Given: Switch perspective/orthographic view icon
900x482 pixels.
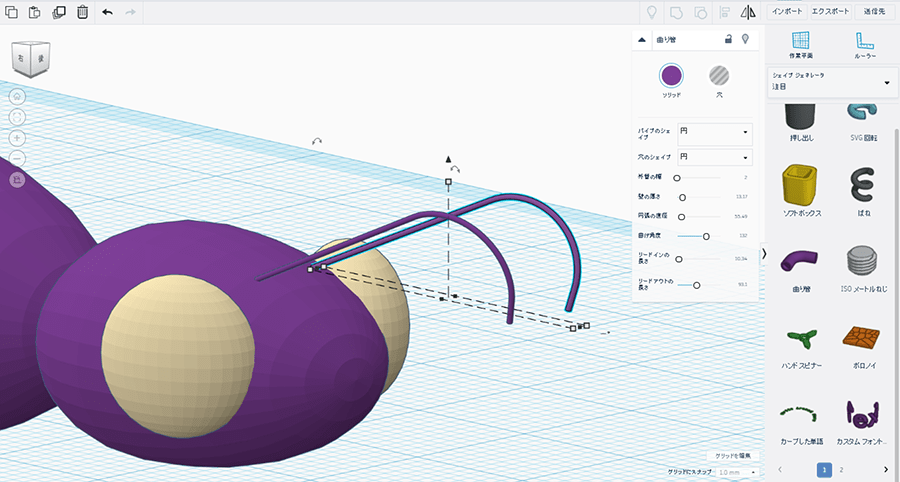Looking at the screenshot, I should pos(17,180).
